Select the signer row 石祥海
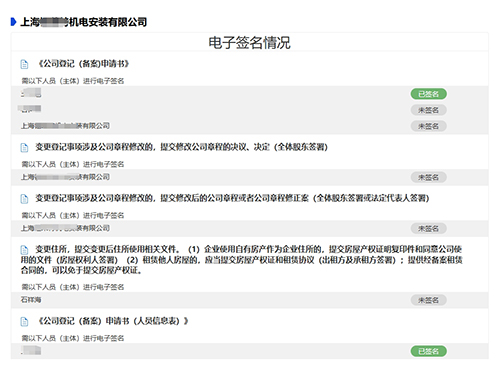500x365 pixels. 250,300
